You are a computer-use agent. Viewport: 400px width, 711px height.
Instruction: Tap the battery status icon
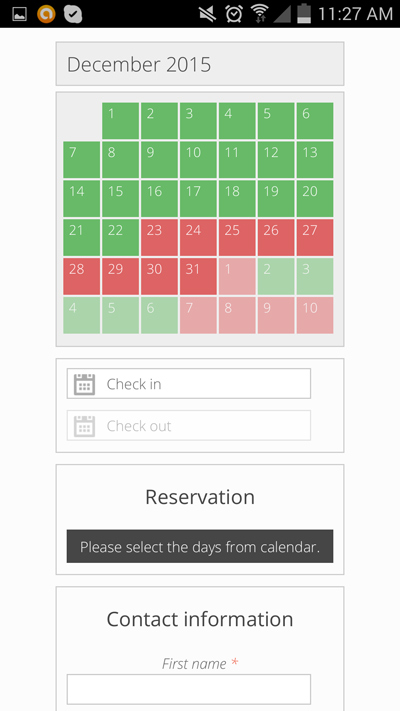pos(304,14)
